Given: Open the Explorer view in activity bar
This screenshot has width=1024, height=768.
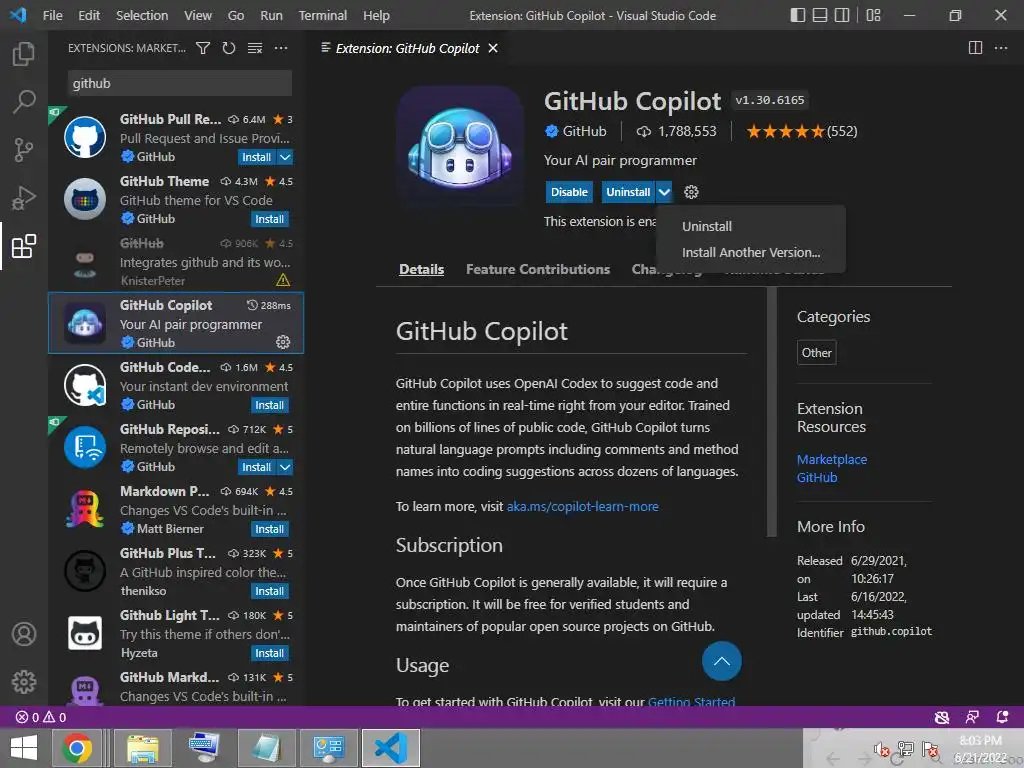Looking at the screenshot, I should [x=24, y=54].
